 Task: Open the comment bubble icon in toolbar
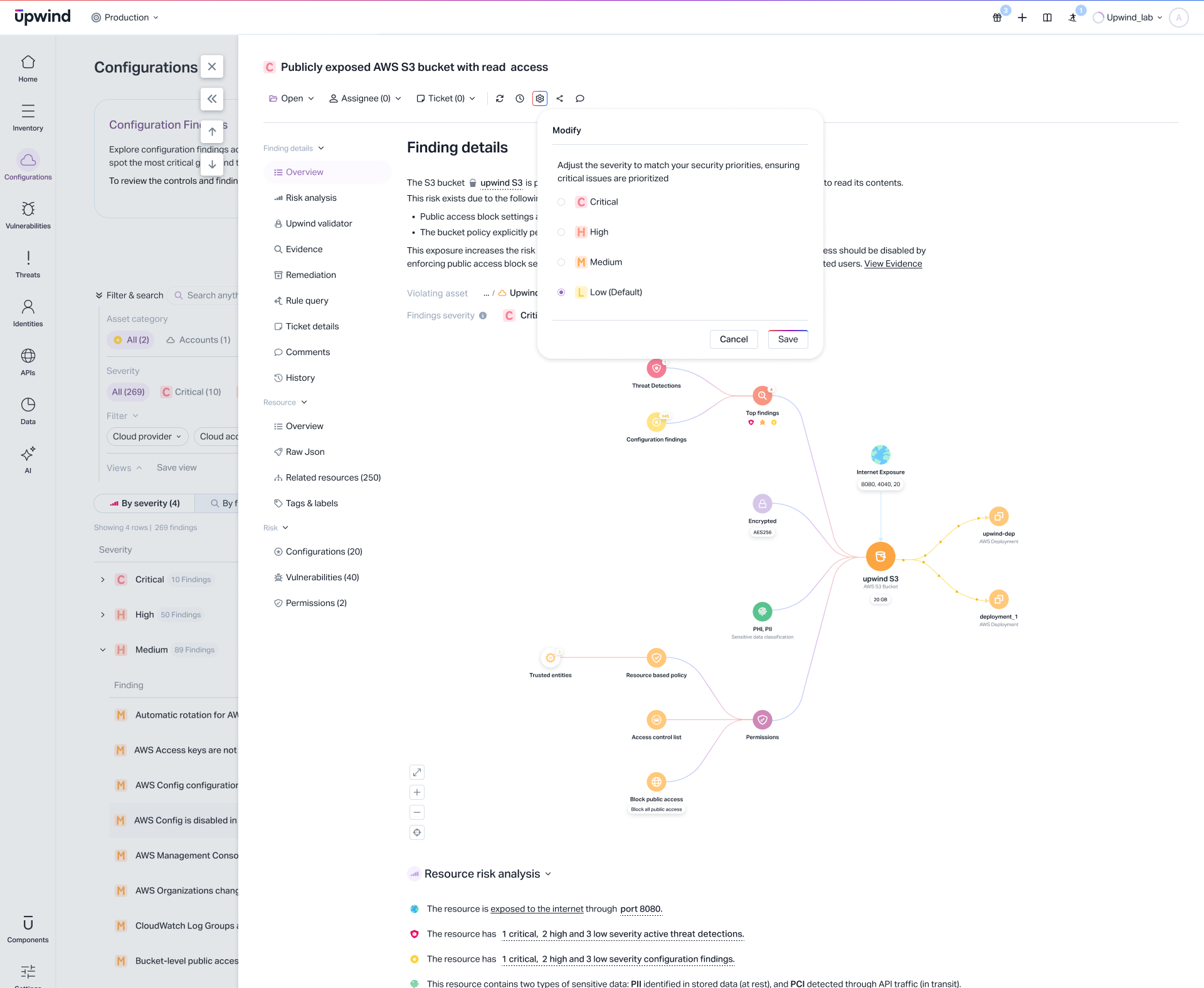580,98
